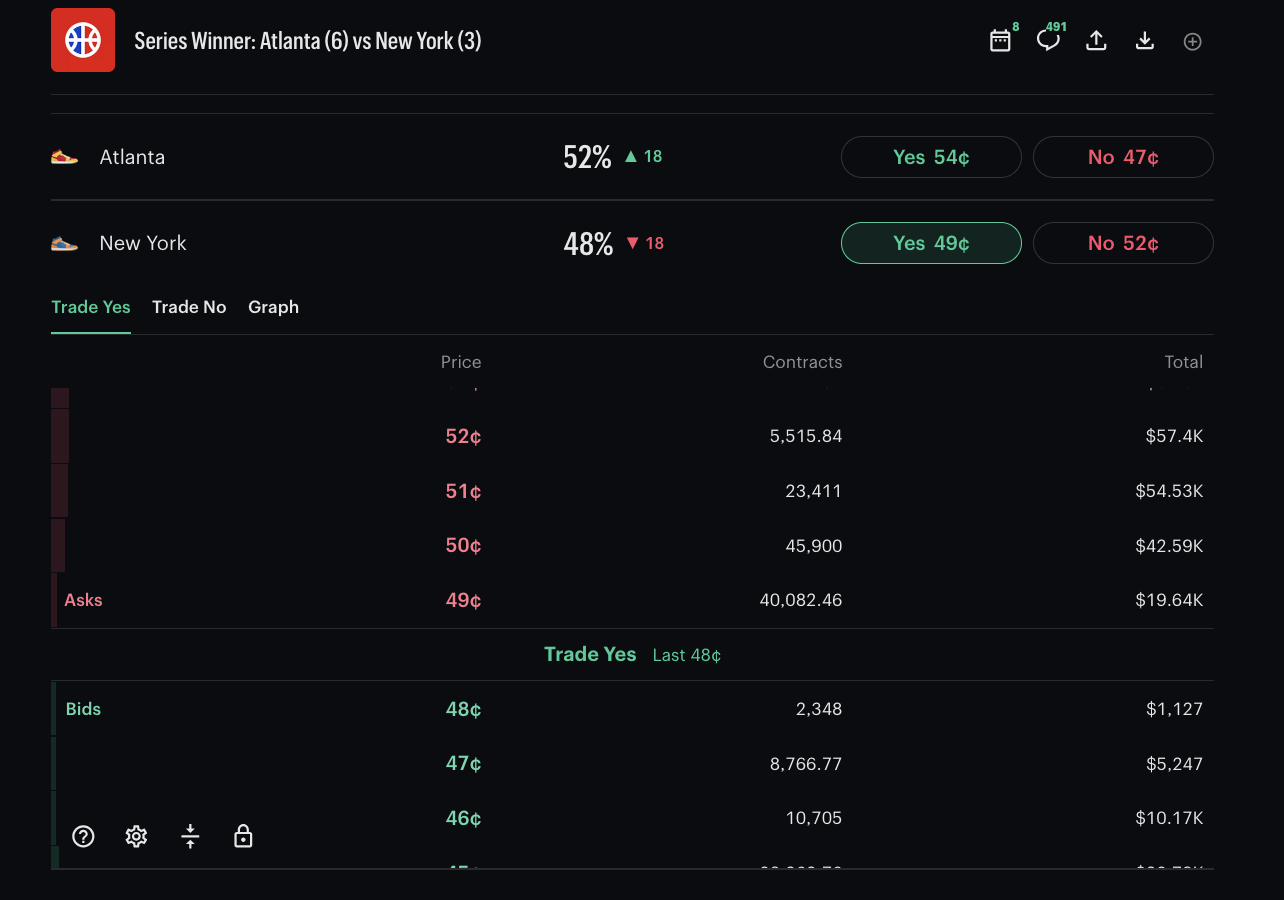1284x900 pixels.
Task: Click the 10,705 contracts value
Action: coord(814,818)
